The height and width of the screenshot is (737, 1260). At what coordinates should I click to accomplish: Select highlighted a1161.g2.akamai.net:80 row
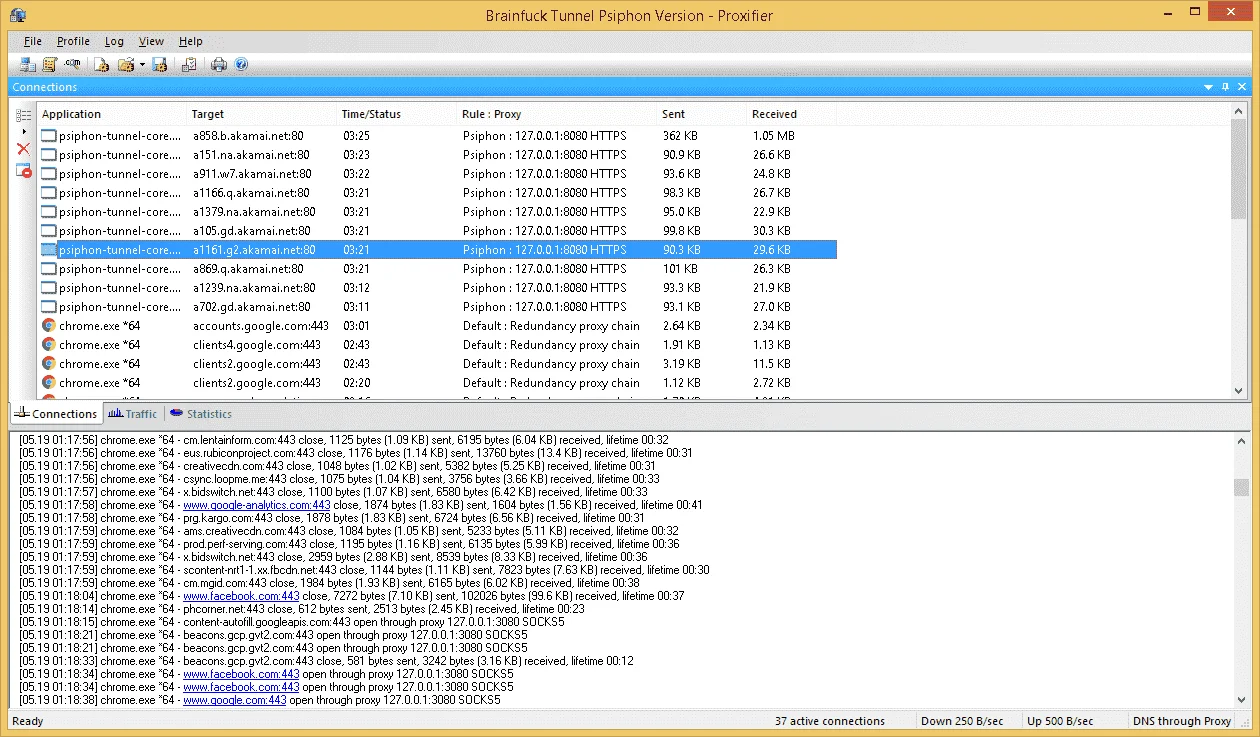[438, 250]
